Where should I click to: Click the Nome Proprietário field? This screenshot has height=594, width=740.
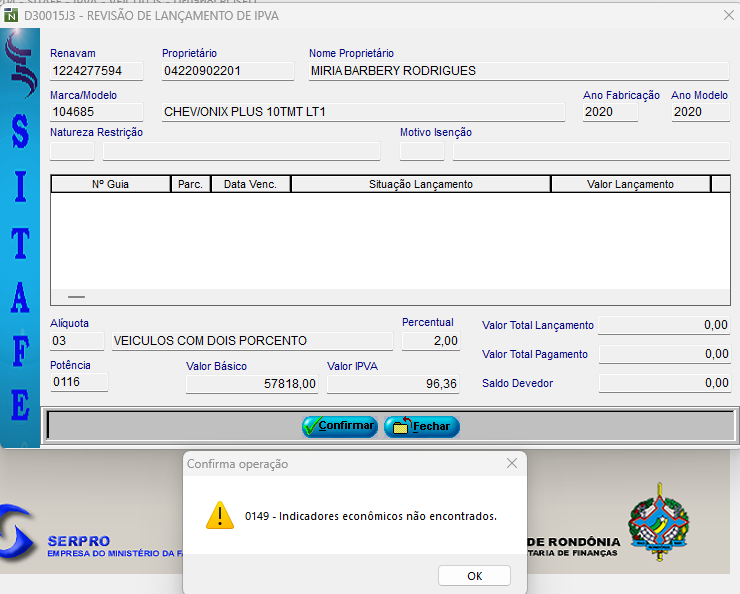[518, 71]
